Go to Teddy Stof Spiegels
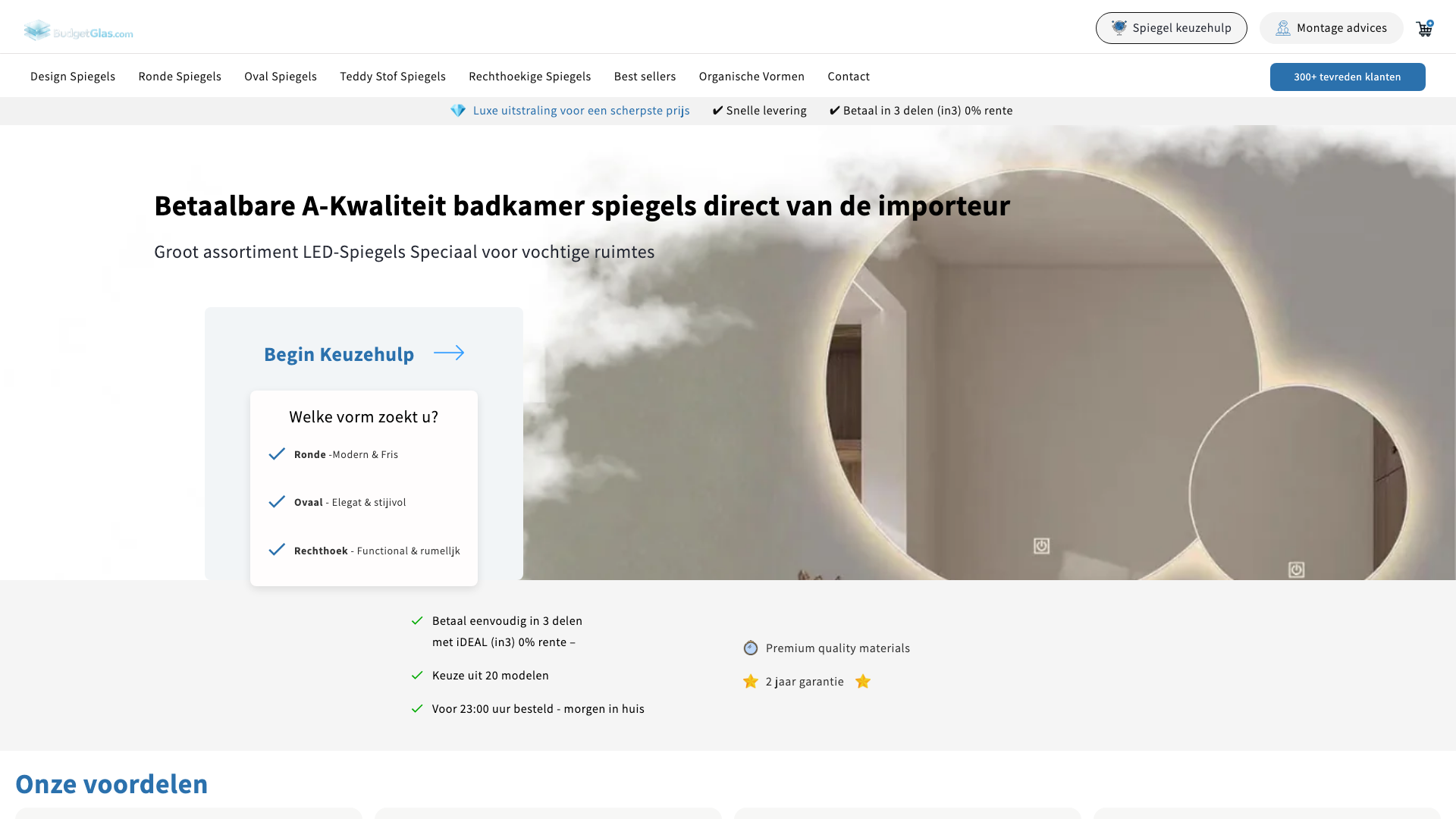The width and height of the screenshot is (1456, 819). click(x=393, y=77)
